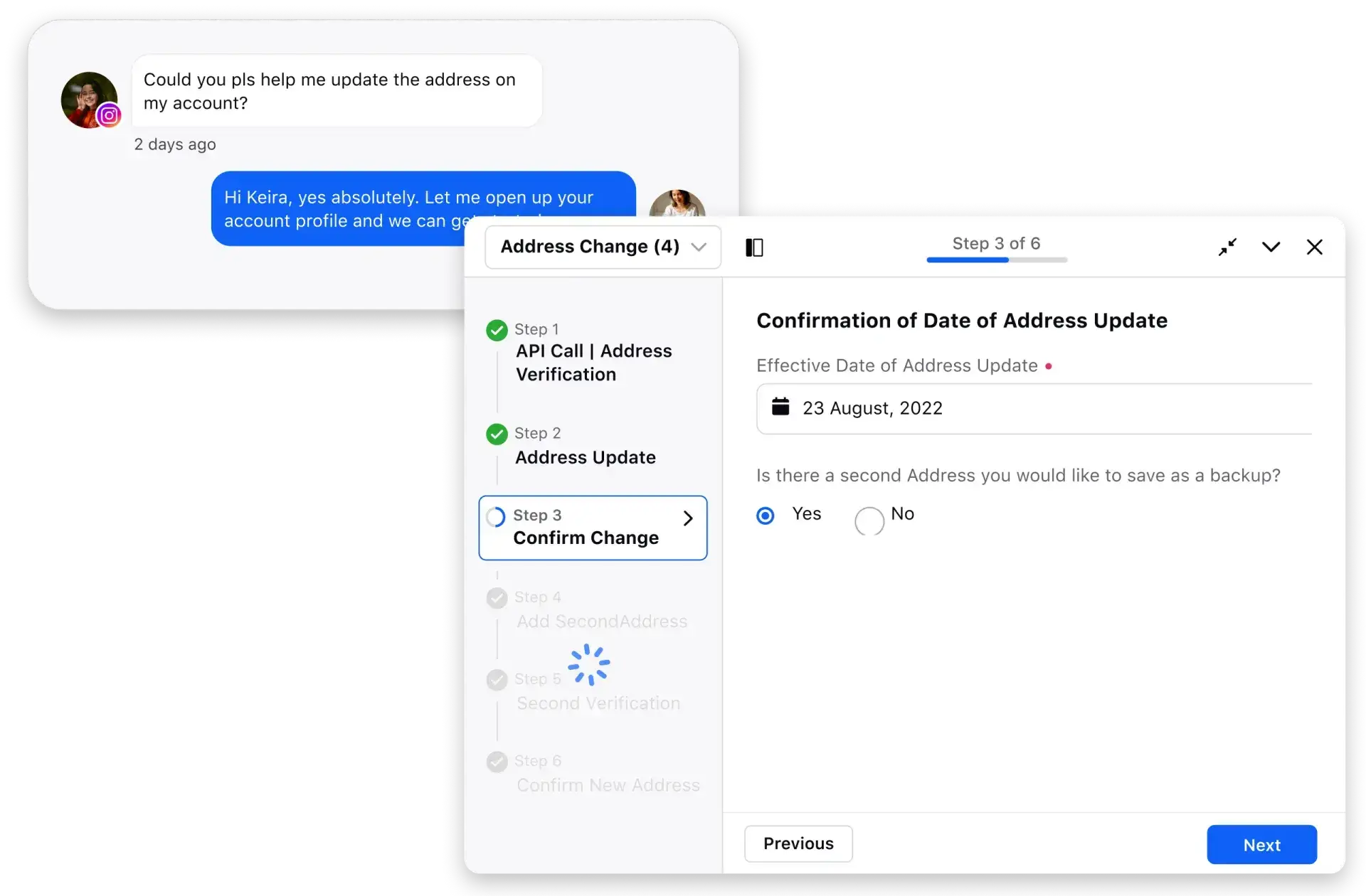Screen dimensions: 1366x896
Task: Click the Step 3 progress circle icon
Action: (496, 516)
